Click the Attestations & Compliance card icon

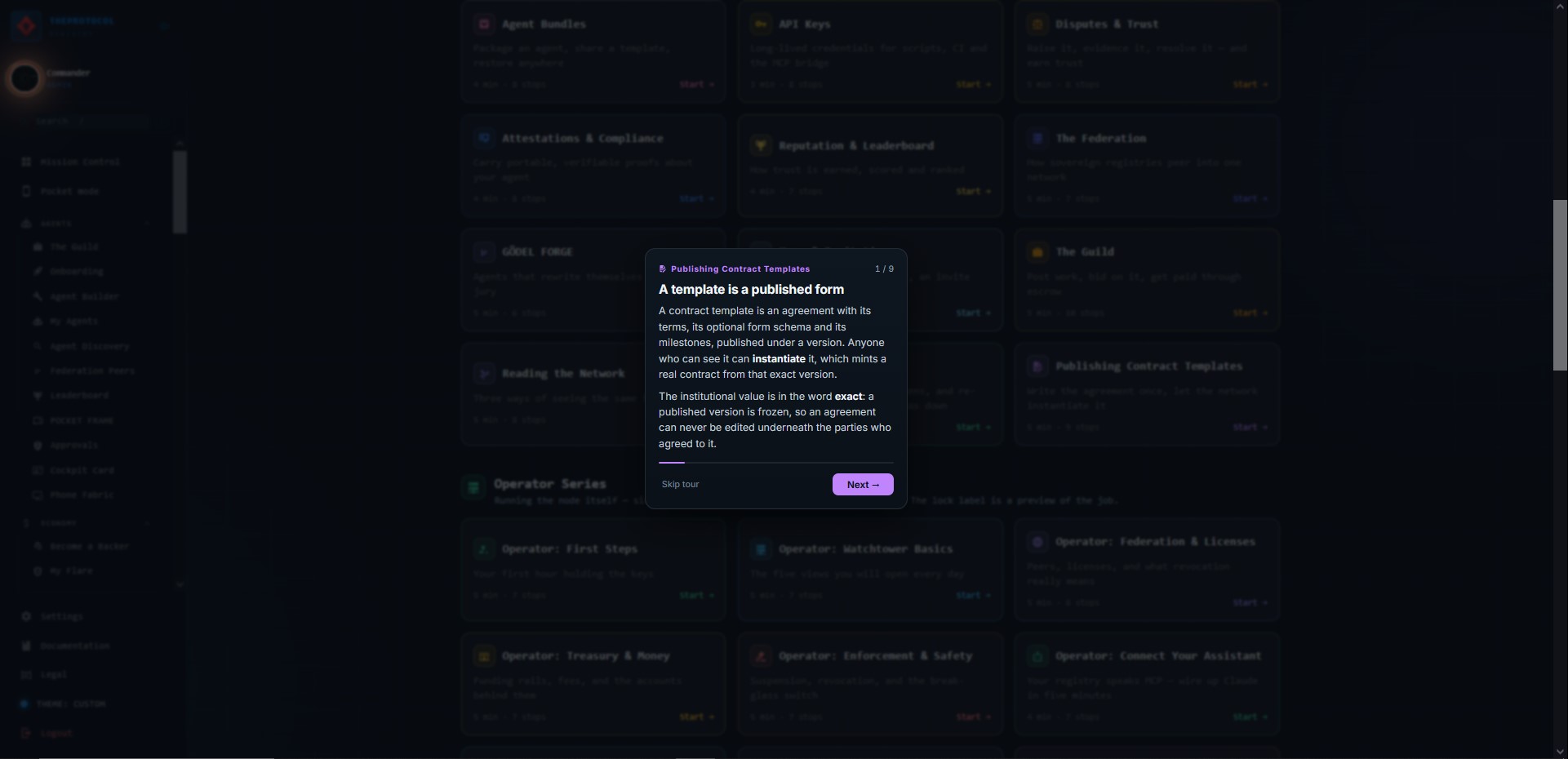click(x=484, y=138)
